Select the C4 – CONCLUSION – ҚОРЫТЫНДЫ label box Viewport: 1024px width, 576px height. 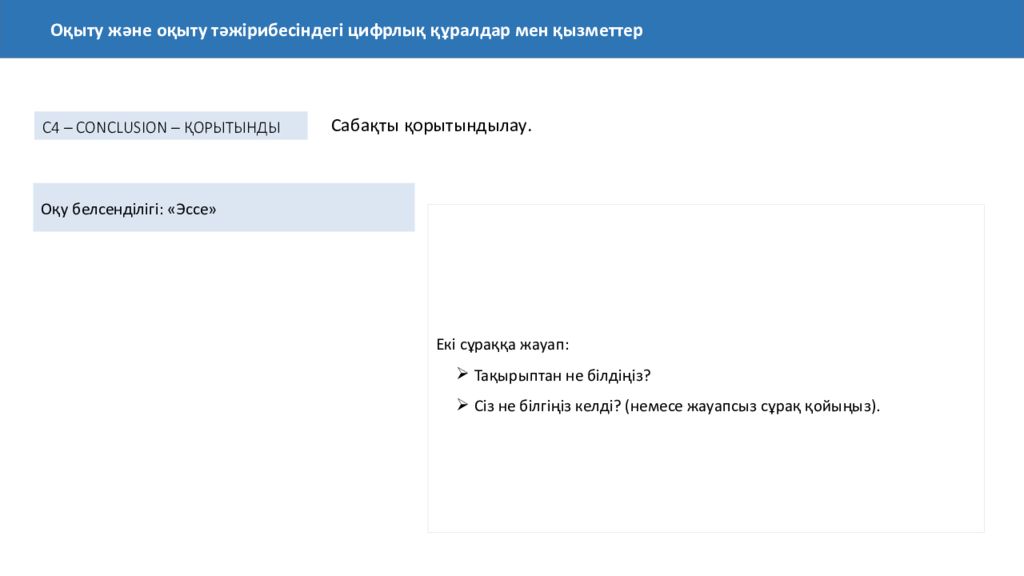[x=170, y=126]
